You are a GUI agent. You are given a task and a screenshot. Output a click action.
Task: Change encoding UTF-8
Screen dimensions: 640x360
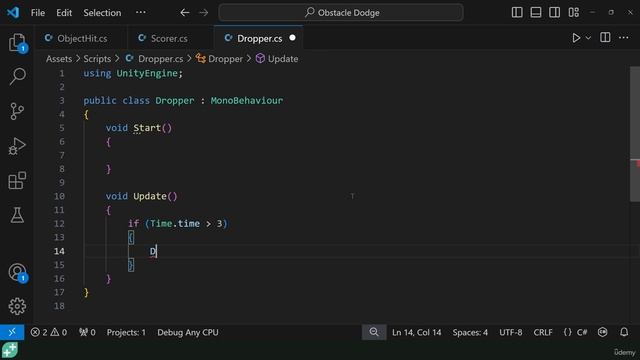click(x=511, y=332)
